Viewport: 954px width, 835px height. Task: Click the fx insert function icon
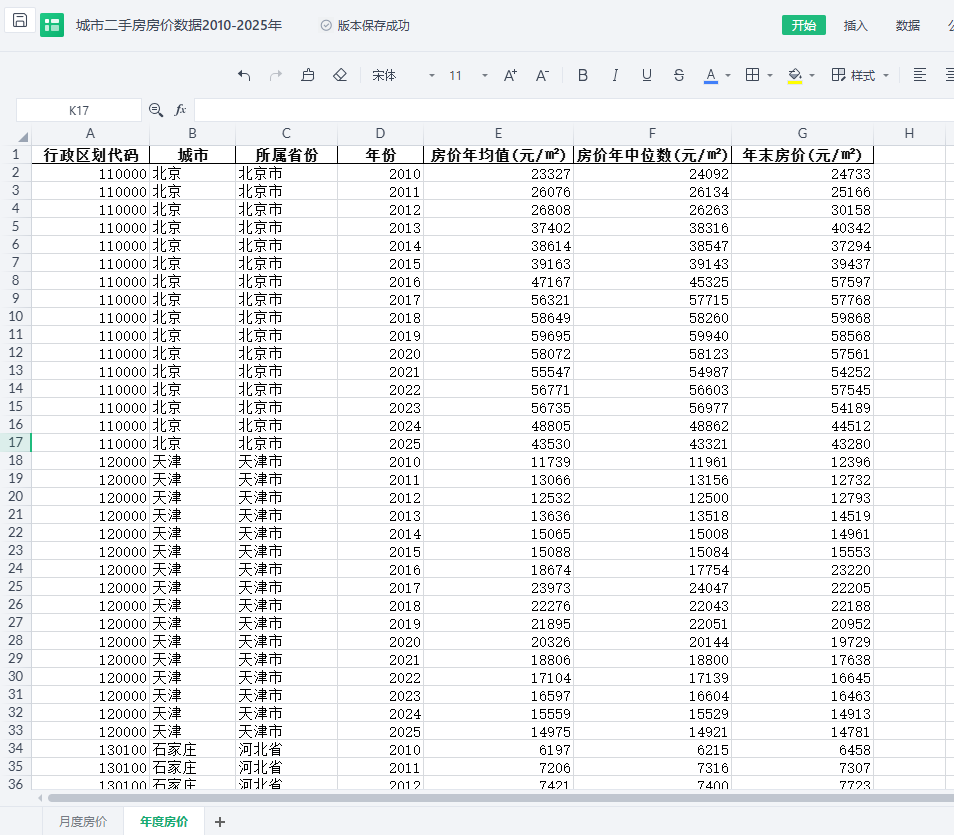[x=180, y=110]
